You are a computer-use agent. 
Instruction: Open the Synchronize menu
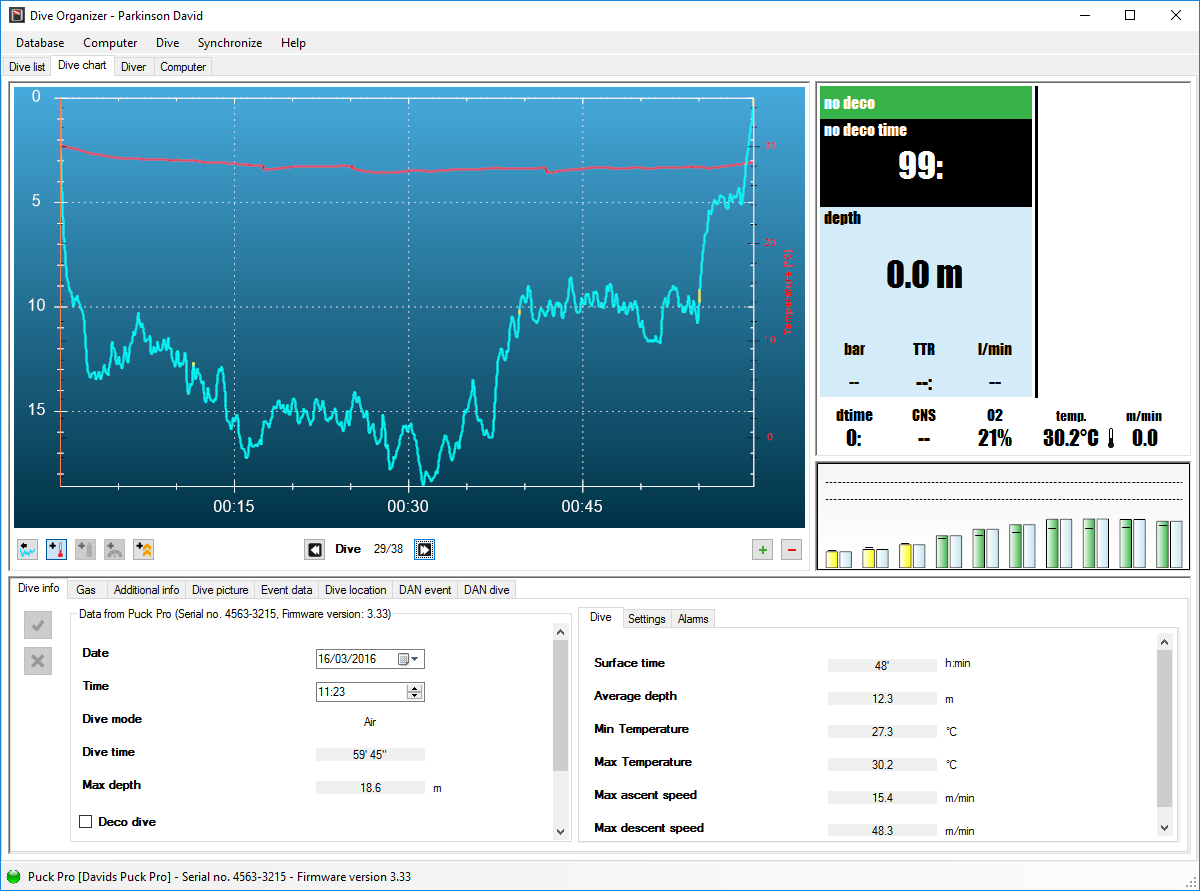230,43
